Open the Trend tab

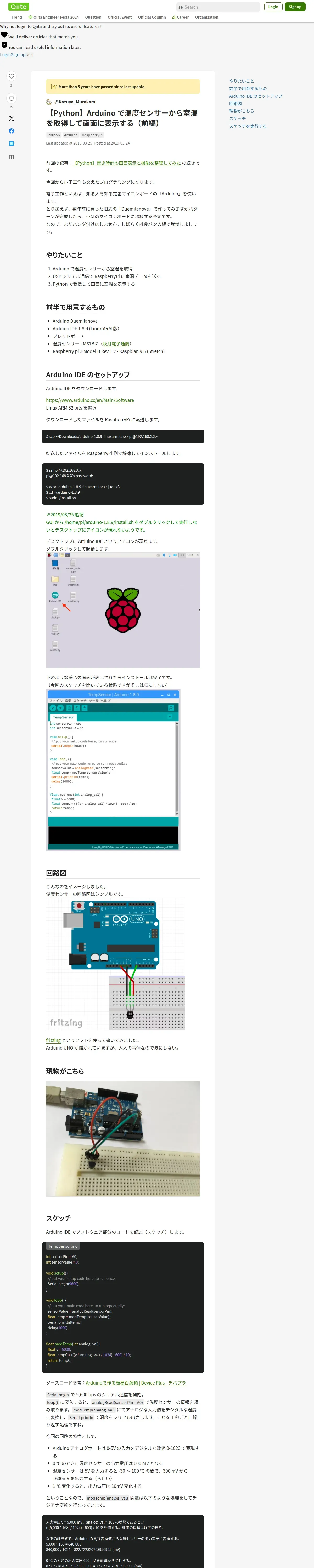(x=16, y=17)
